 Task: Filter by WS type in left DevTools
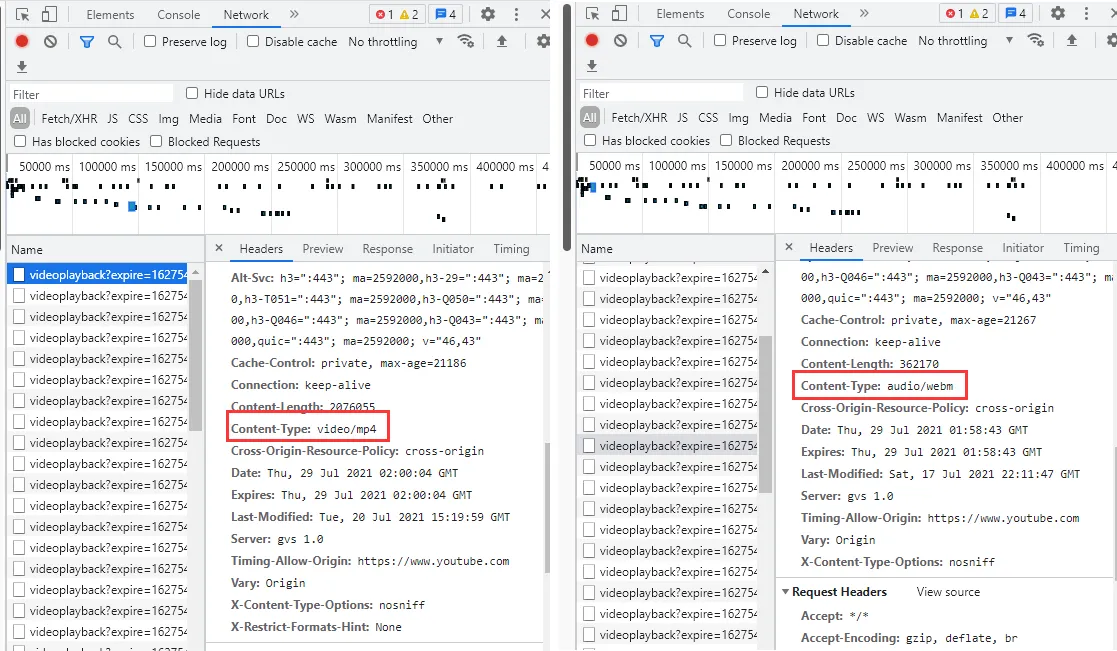306,119
